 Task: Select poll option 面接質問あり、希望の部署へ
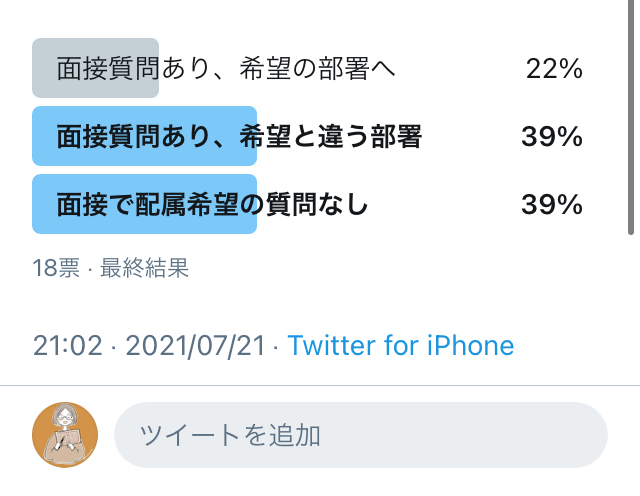[x=227, y=68]
